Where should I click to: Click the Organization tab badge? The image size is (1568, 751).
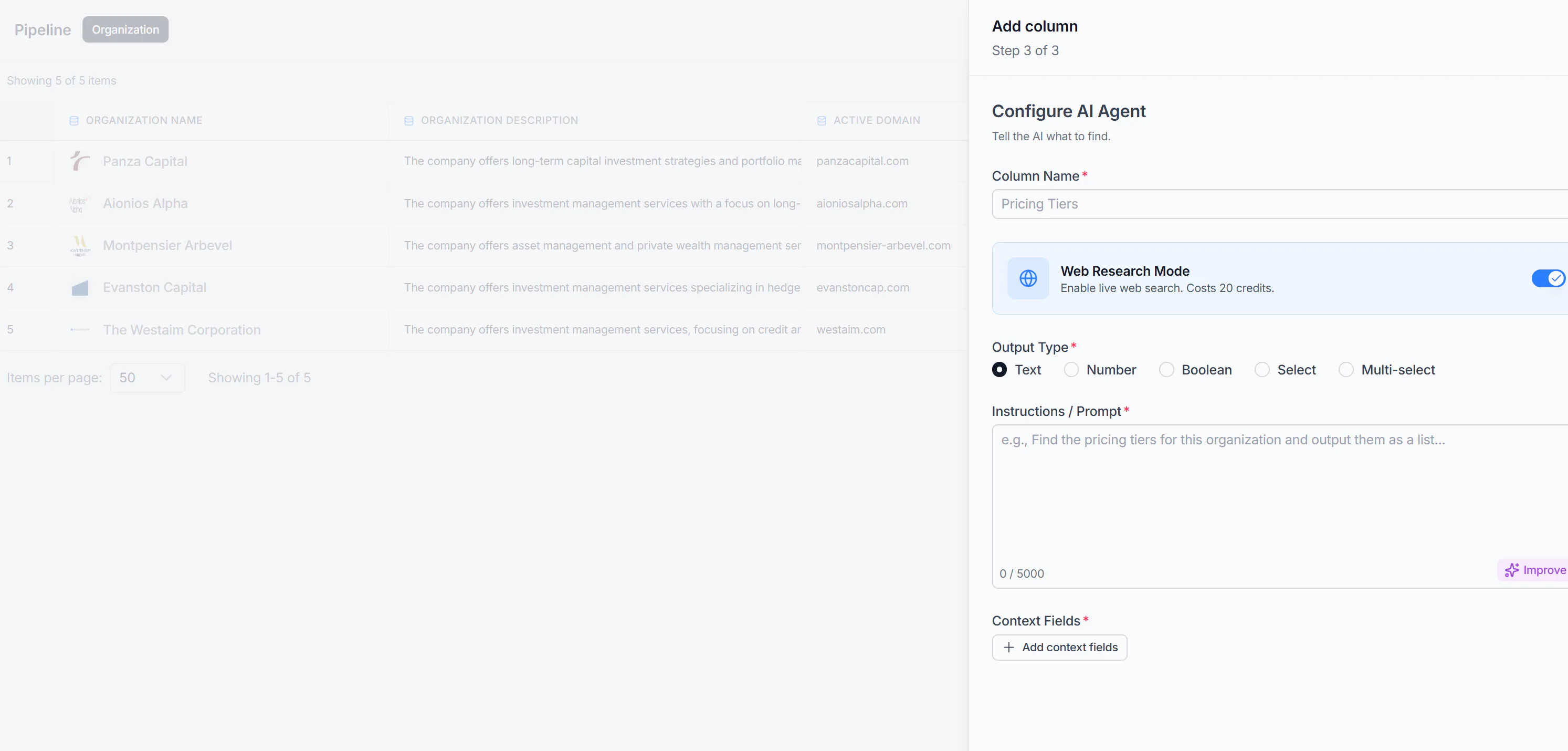125,30
